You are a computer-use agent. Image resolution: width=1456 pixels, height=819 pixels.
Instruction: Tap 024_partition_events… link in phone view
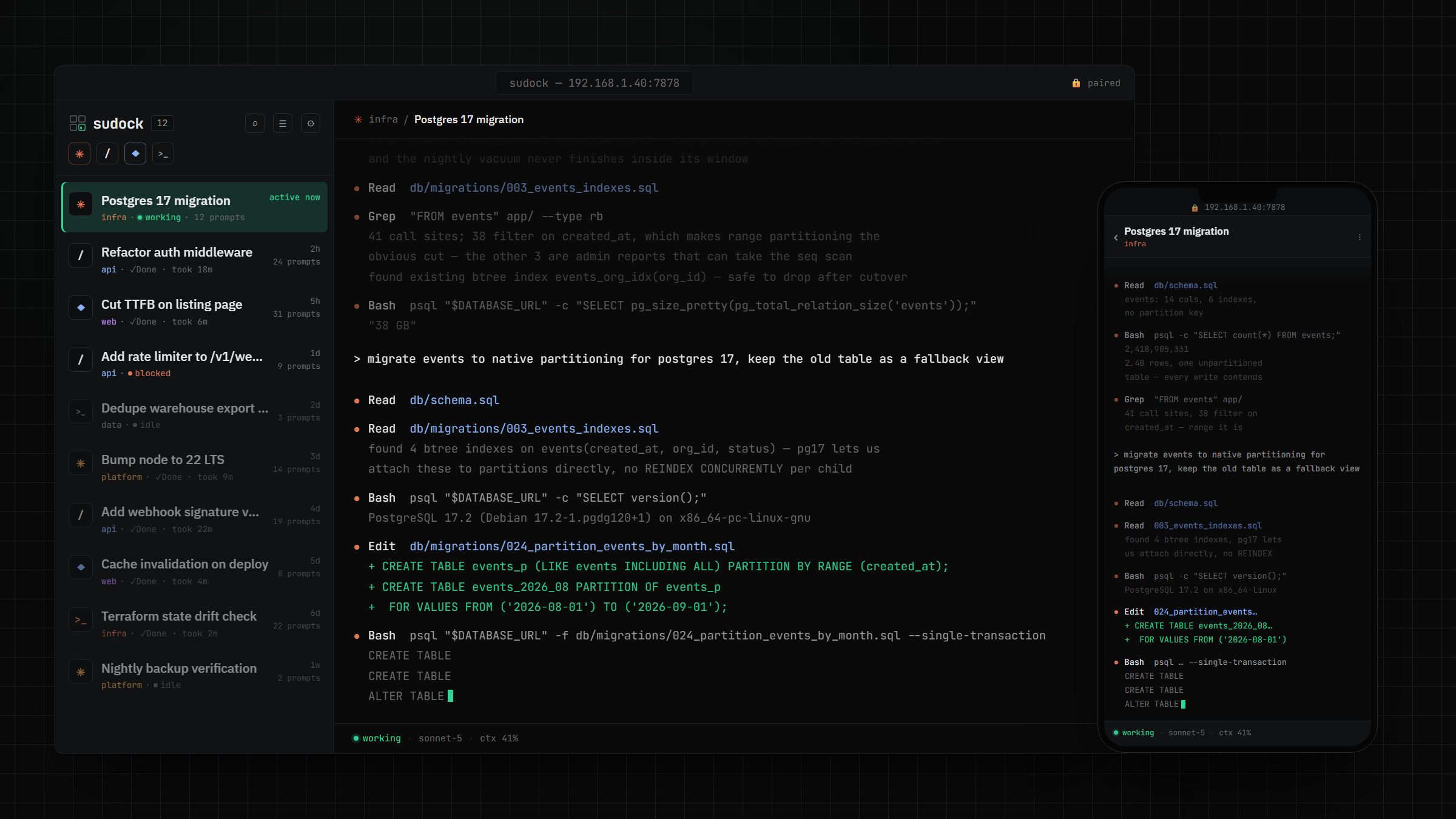tap(1205, 612)
